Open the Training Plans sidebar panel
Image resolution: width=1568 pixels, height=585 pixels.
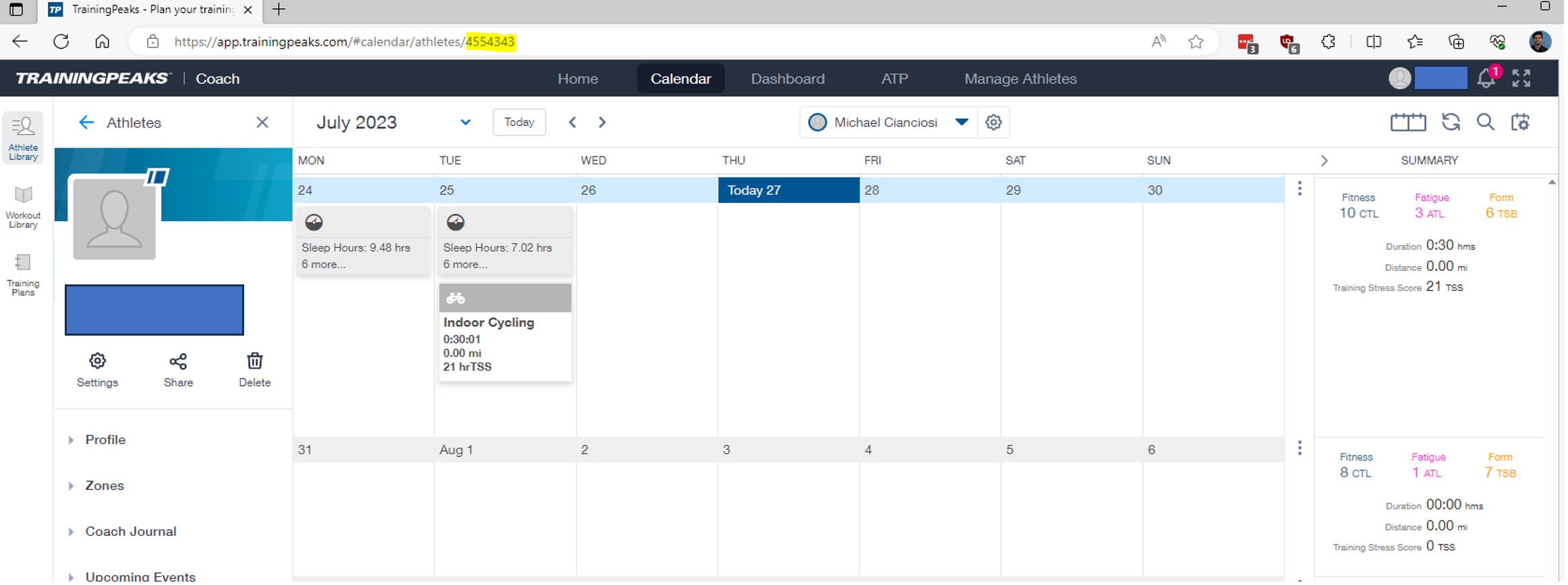coord(23,274)
